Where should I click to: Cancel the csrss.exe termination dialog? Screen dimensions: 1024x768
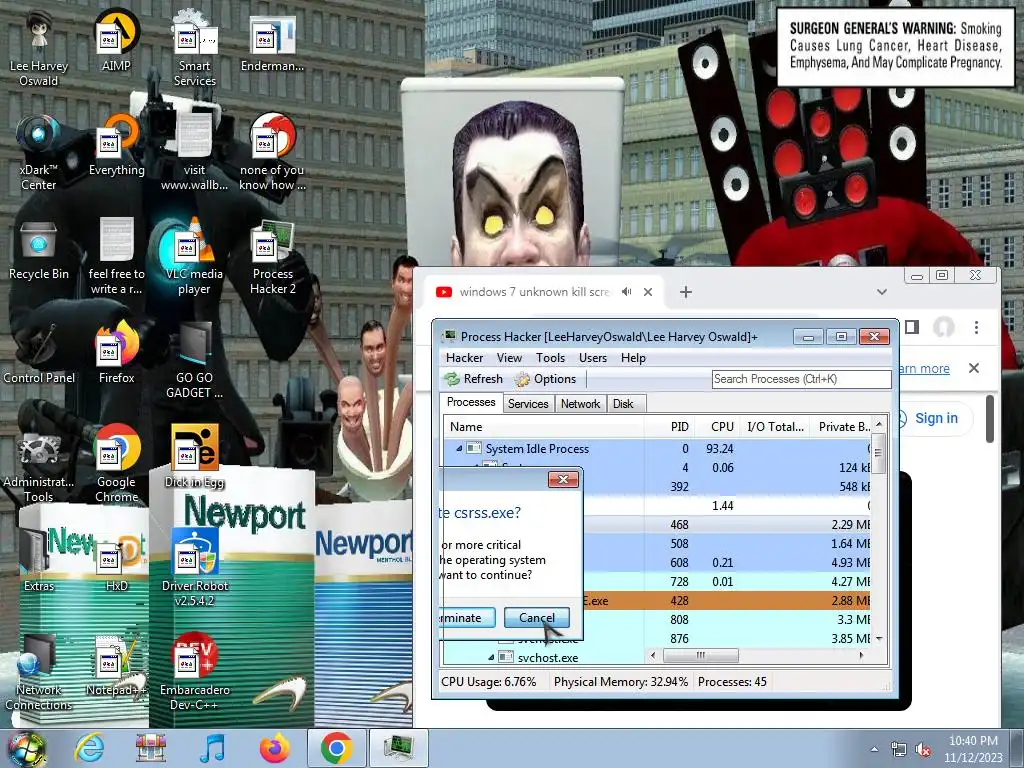tap(537, 618)
